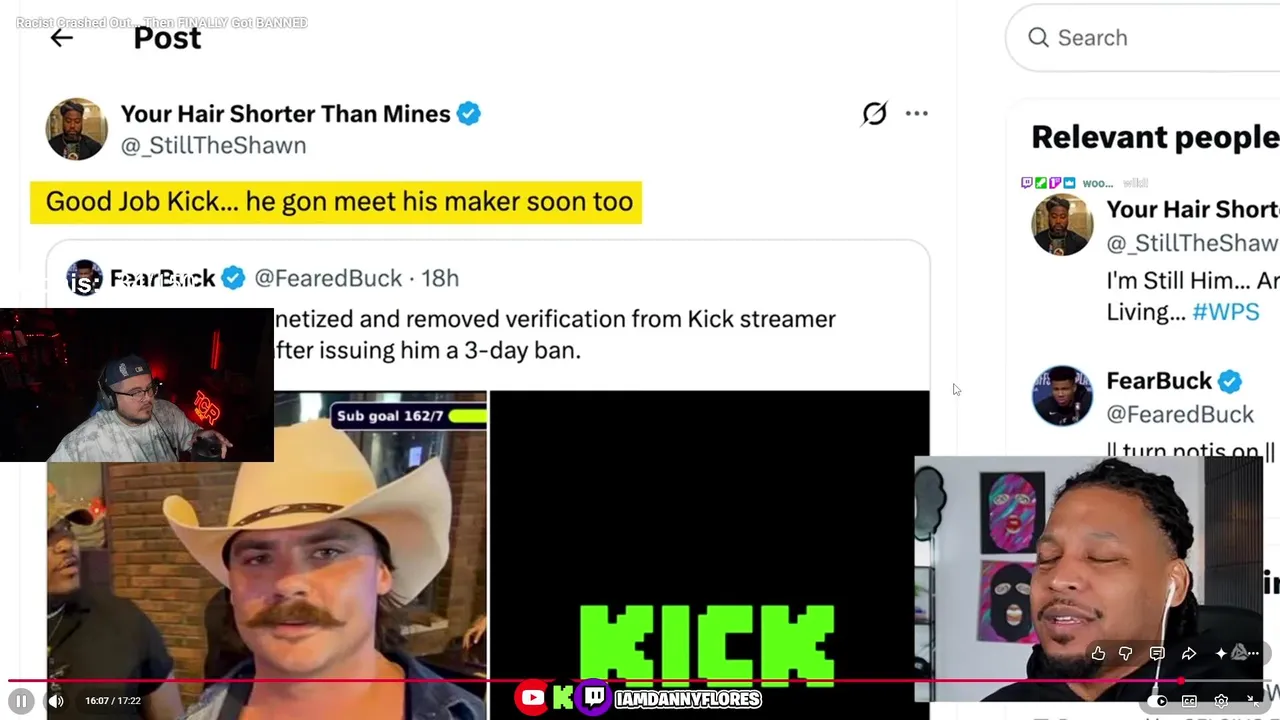
Task: Toggle closed captions CC
Action: (1189, 701)
